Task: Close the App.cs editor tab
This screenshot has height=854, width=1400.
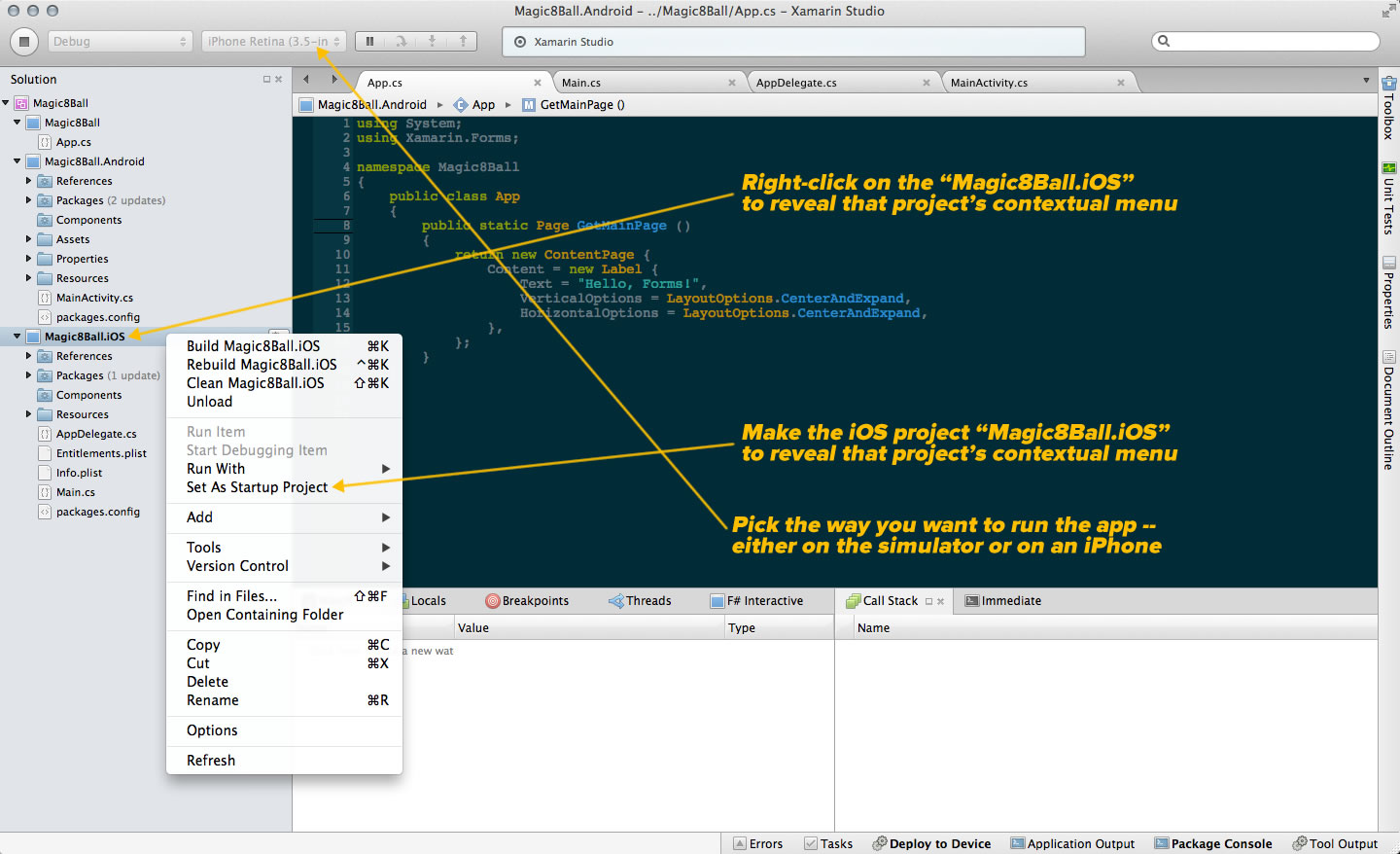Action: (x=538, y=83)
